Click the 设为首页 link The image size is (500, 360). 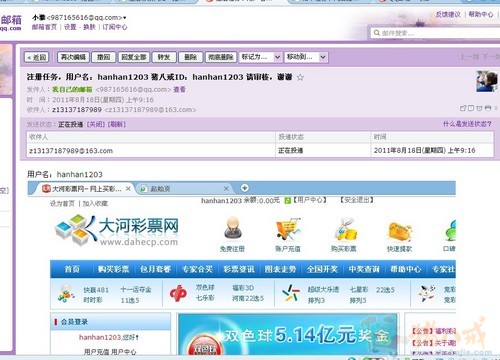[62, 204]
